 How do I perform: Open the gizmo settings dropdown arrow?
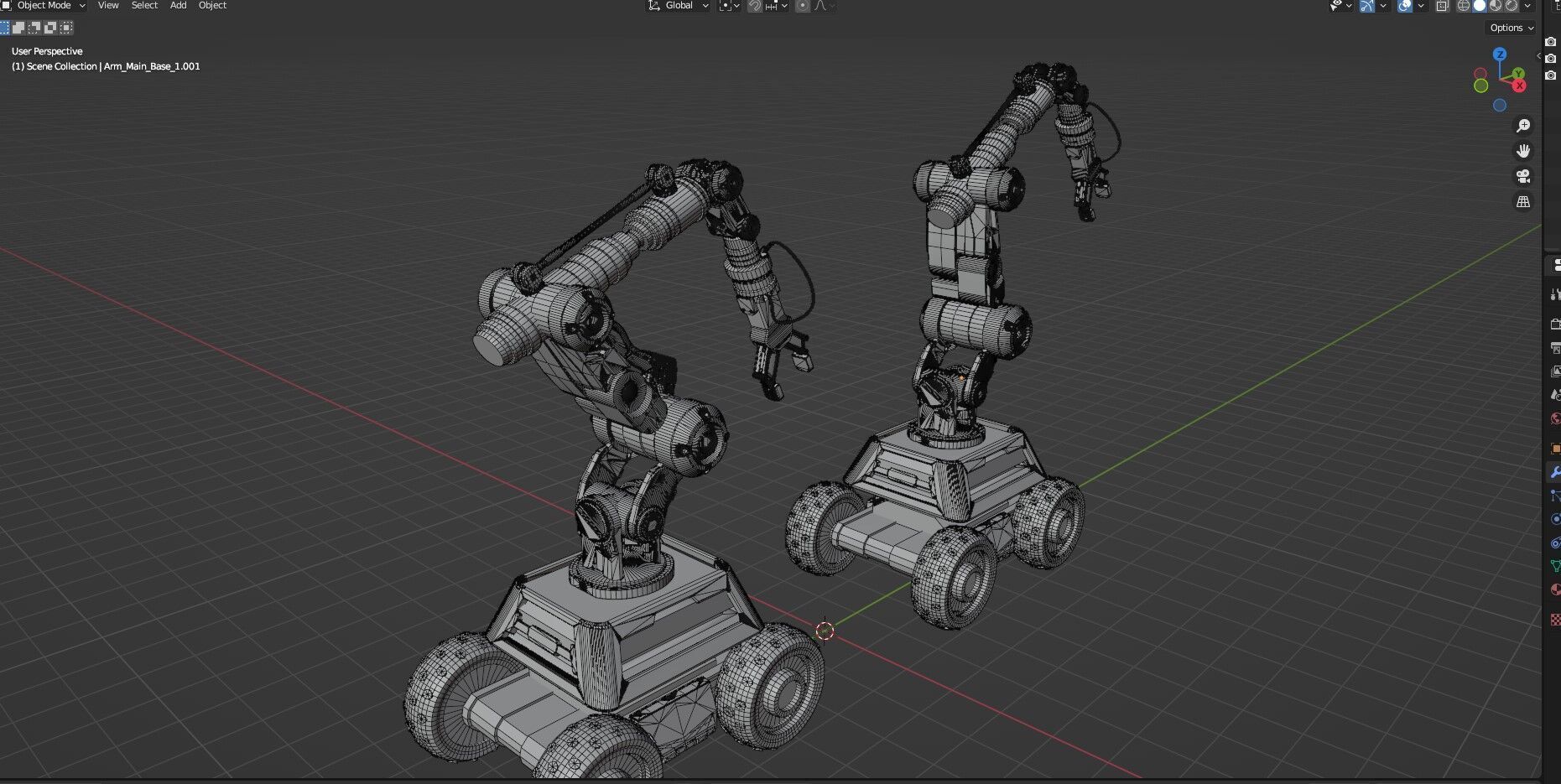click(x=1383, y=6)
